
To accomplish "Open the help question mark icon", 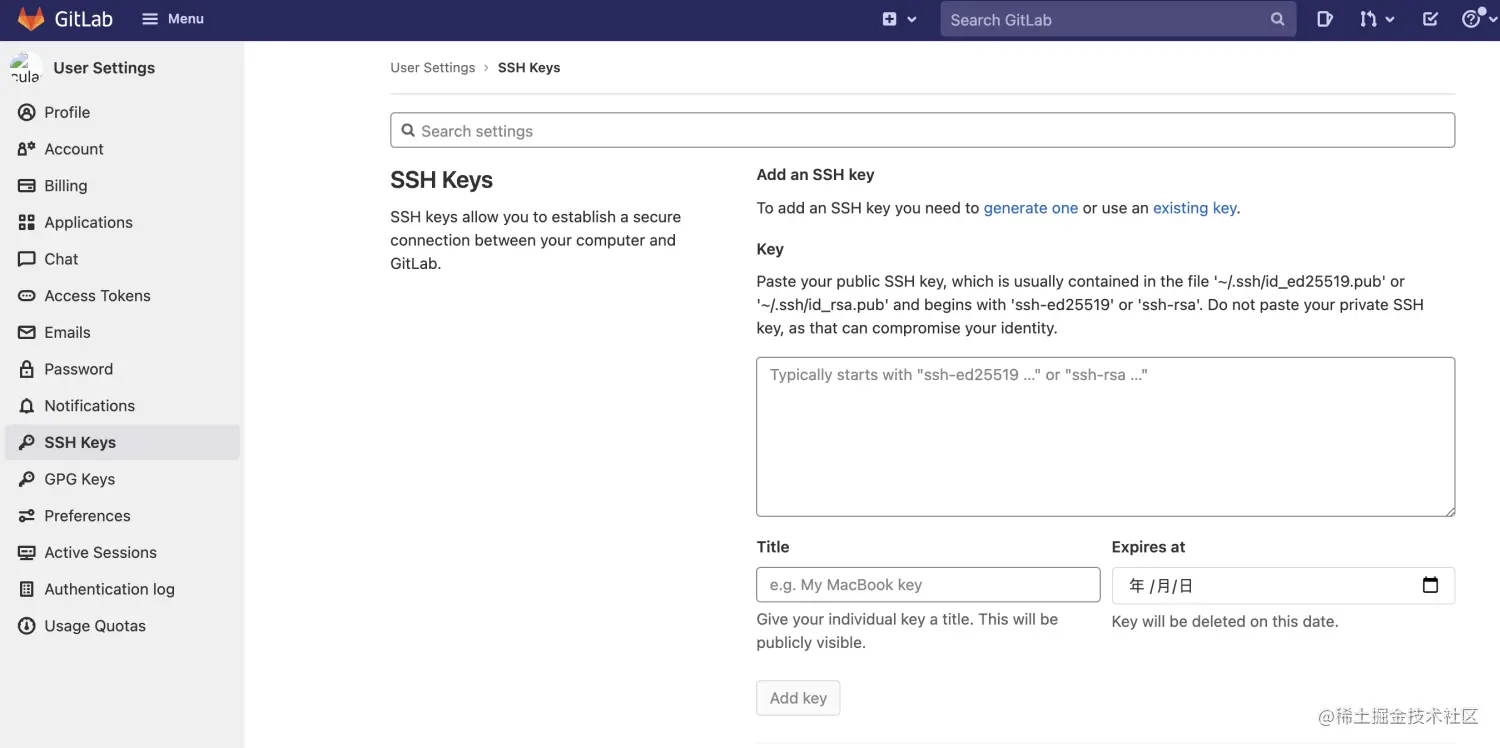I will (1470, 19).
